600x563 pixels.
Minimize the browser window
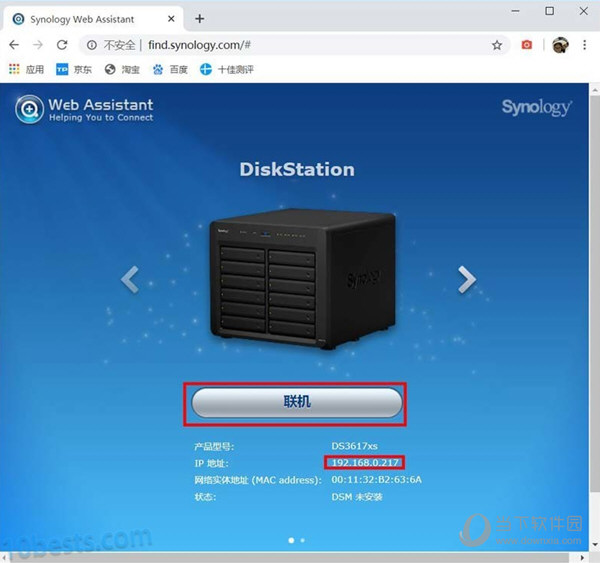(515, 11)
